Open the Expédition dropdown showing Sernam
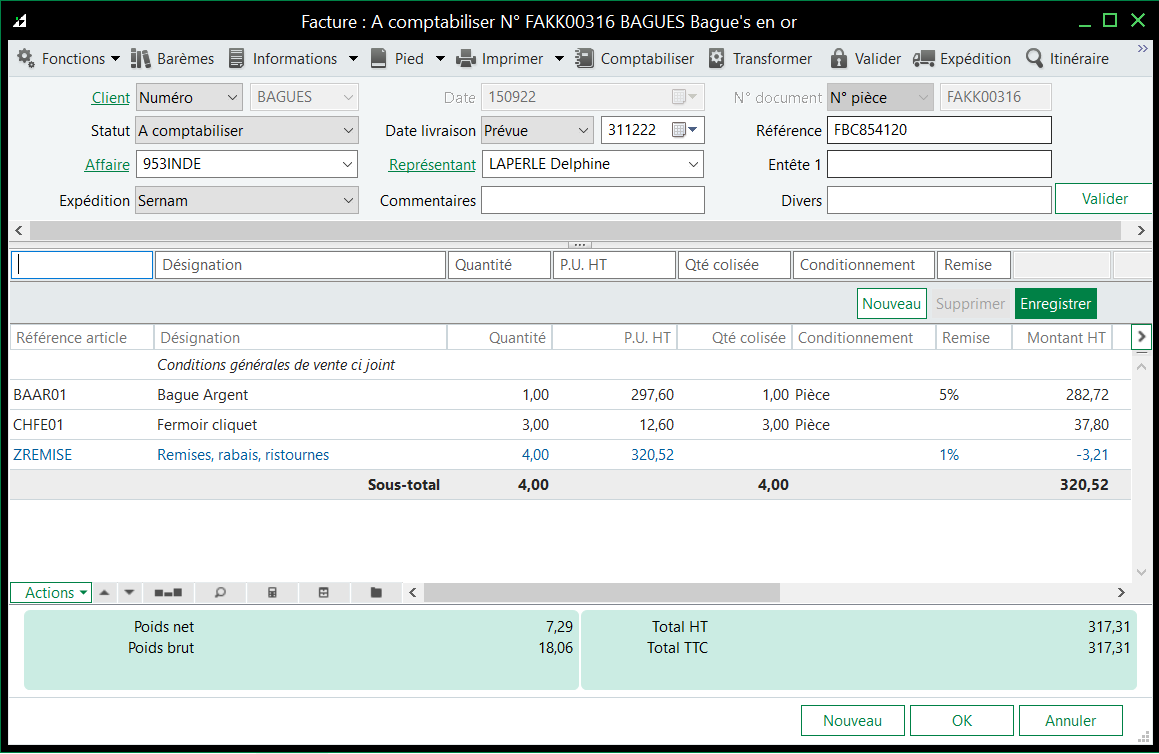 click(x=247, y=200)
